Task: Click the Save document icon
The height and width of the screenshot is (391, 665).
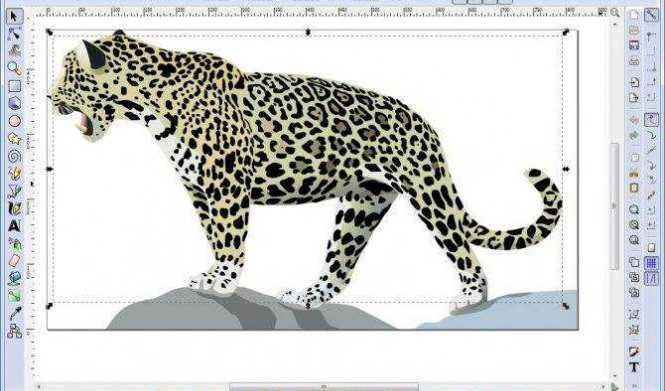Action: (634, 45)
